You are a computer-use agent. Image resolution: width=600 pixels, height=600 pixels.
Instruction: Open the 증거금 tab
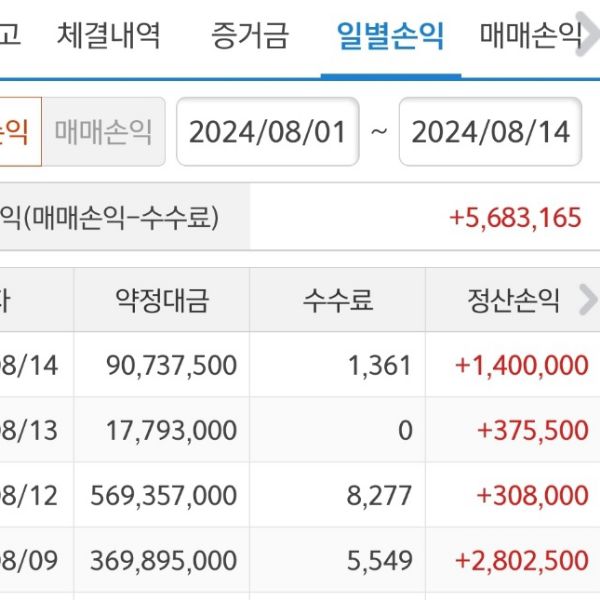tap(250, 38)
